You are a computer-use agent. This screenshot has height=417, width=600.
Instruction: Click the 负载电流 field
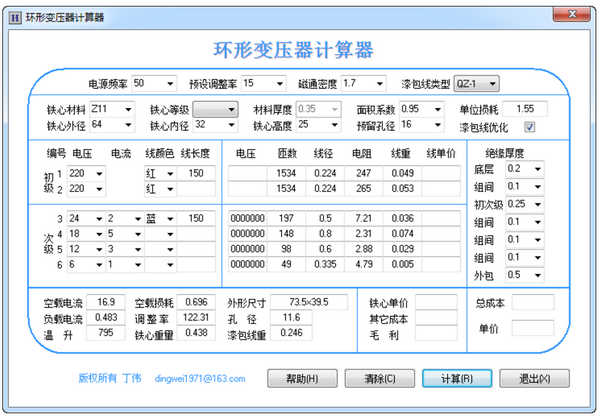(x=106, y=318)
